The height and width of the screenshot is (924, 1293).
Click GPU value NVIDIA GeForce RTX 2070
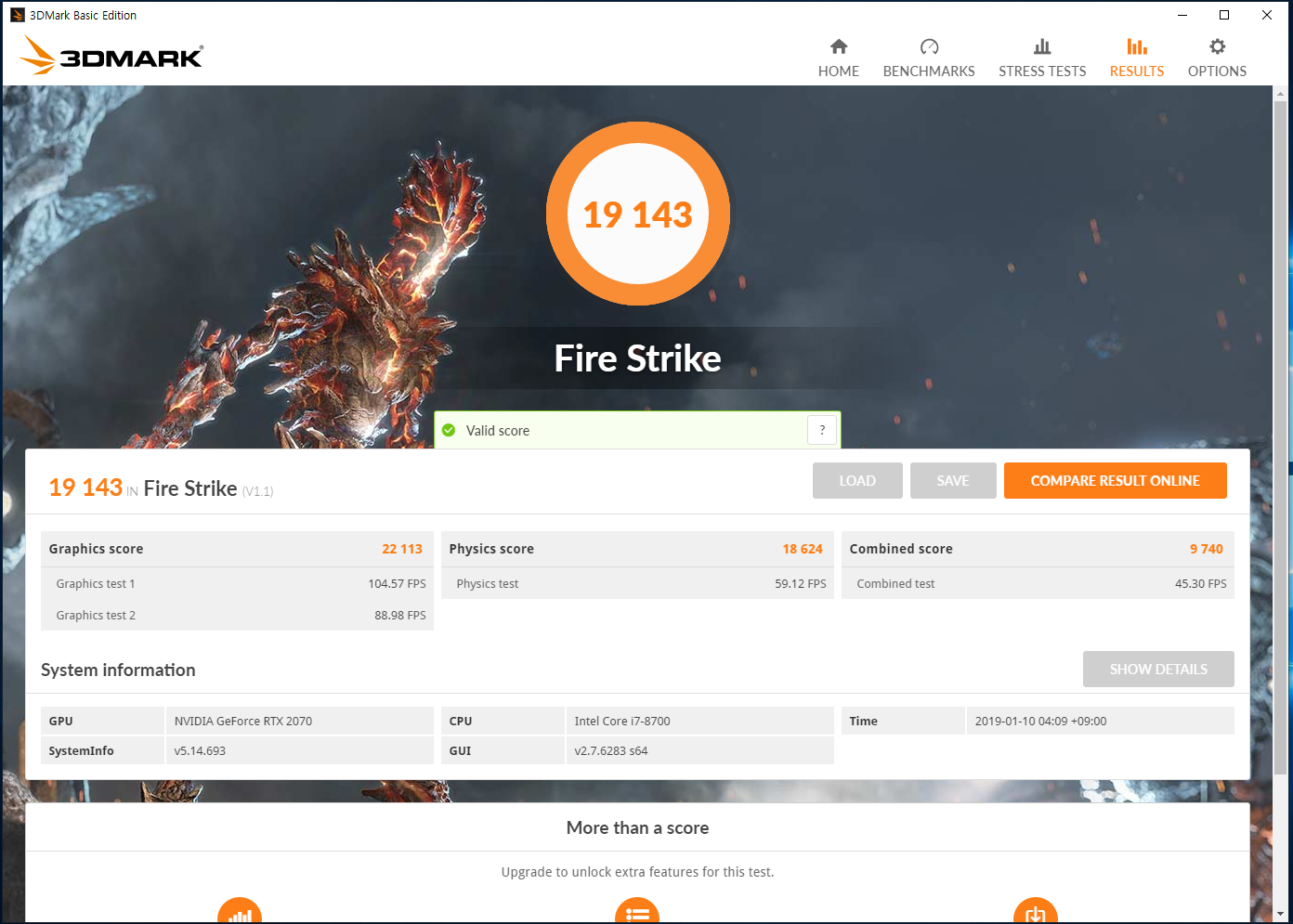(x=243, y=721)
